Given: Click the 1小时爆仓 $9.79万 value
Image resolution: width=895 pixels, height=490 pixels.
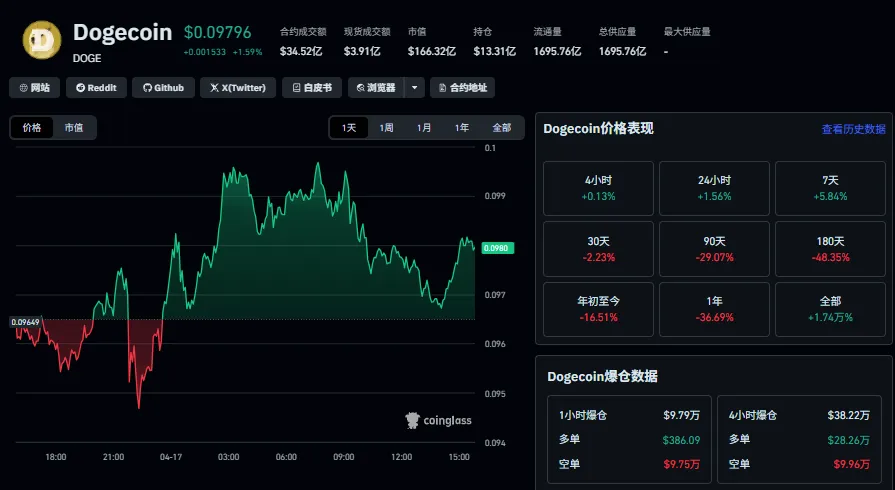Looking at the screenshot, I should (x=682, y=415).
